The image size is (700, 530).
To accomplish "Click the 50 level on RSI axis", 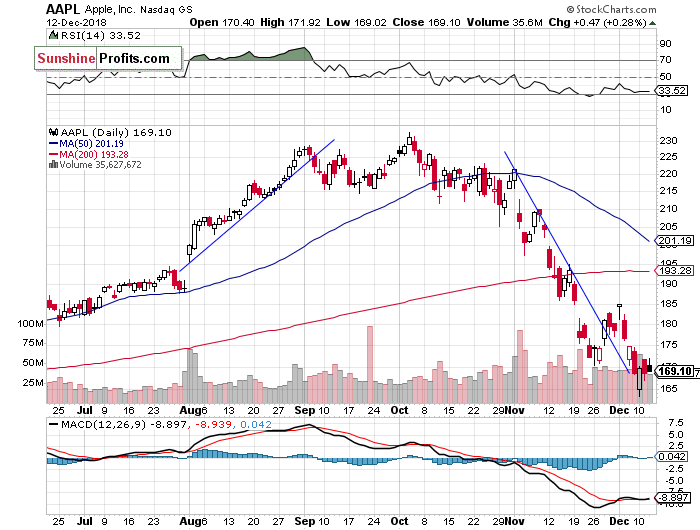I will tap(666, 77).
